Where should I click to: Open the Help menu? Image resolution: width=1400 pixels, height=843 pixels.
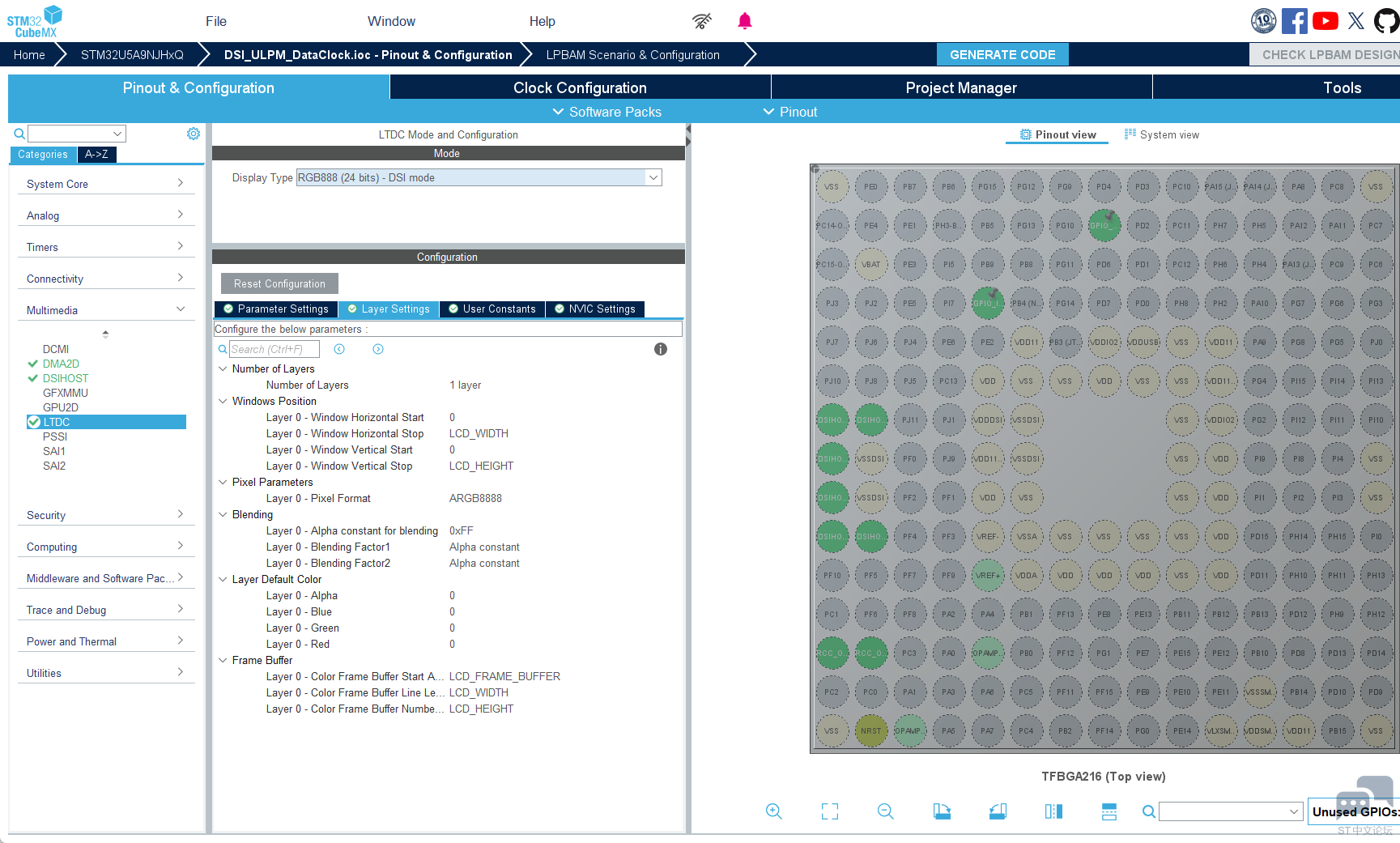pyautogui.click(x=543, y=21)
